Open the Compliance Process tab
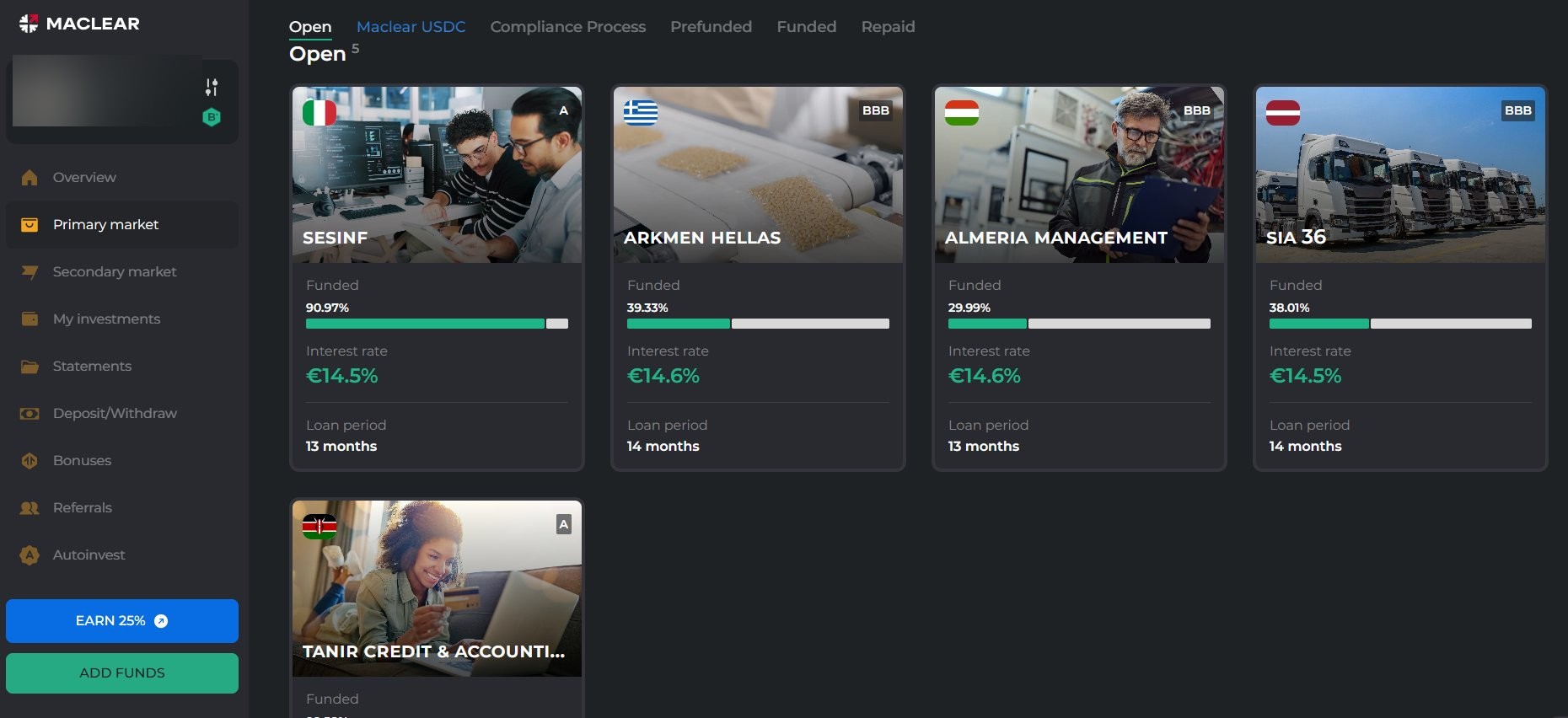 [568, 27]
